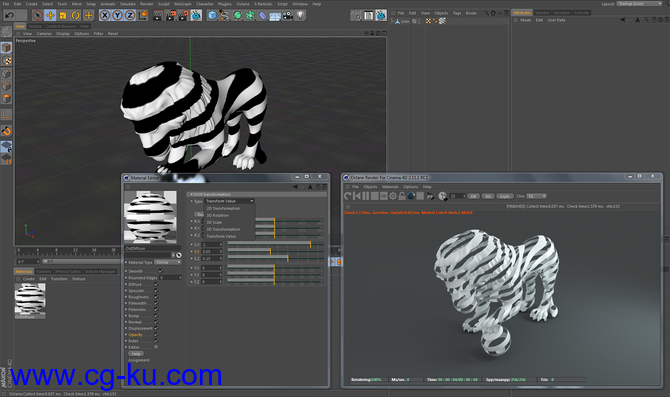Toggle the Y axis lock
This screenshot has width=670, height=397.
118,15
